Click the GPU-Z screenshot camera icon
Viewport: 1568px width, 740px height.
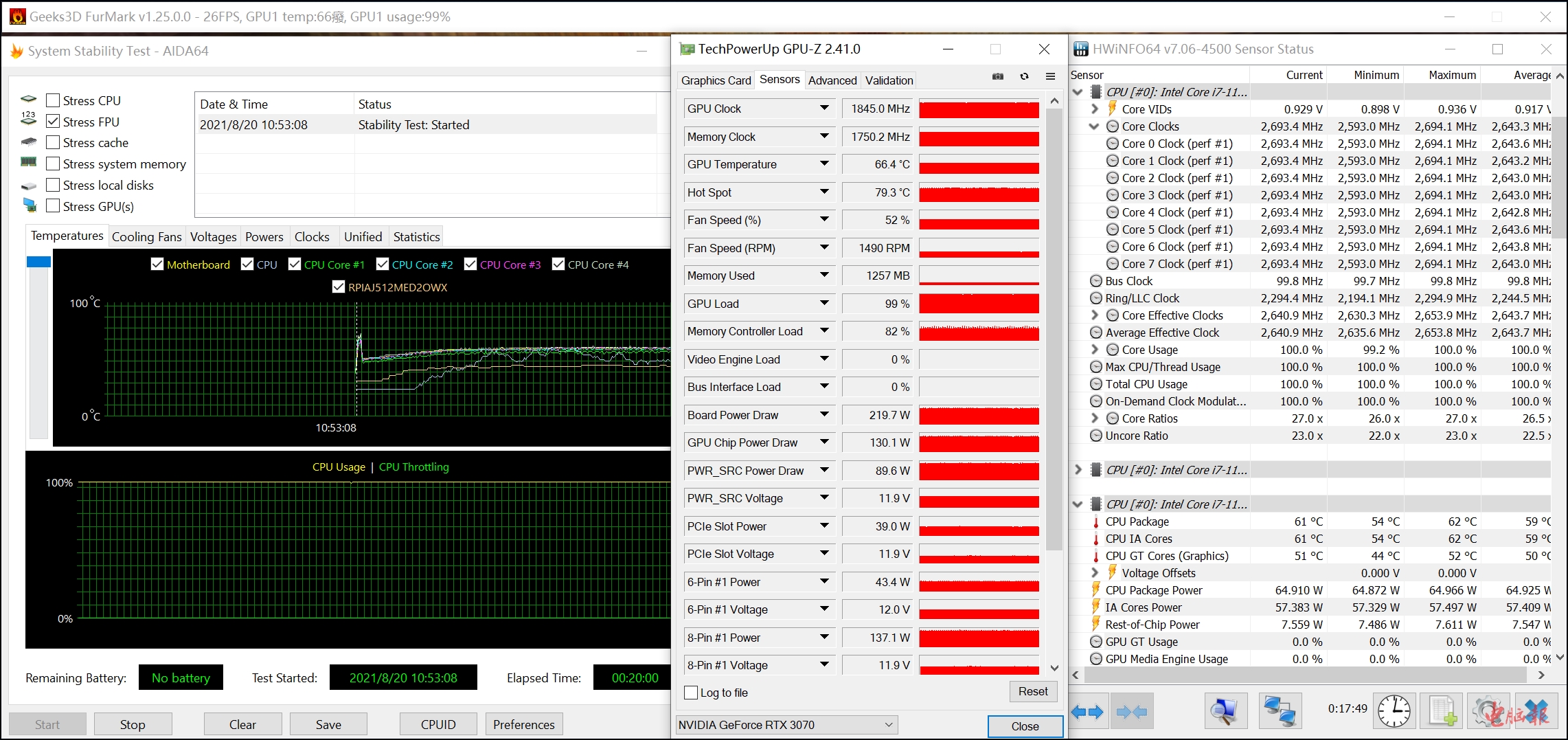coord(997,76)
